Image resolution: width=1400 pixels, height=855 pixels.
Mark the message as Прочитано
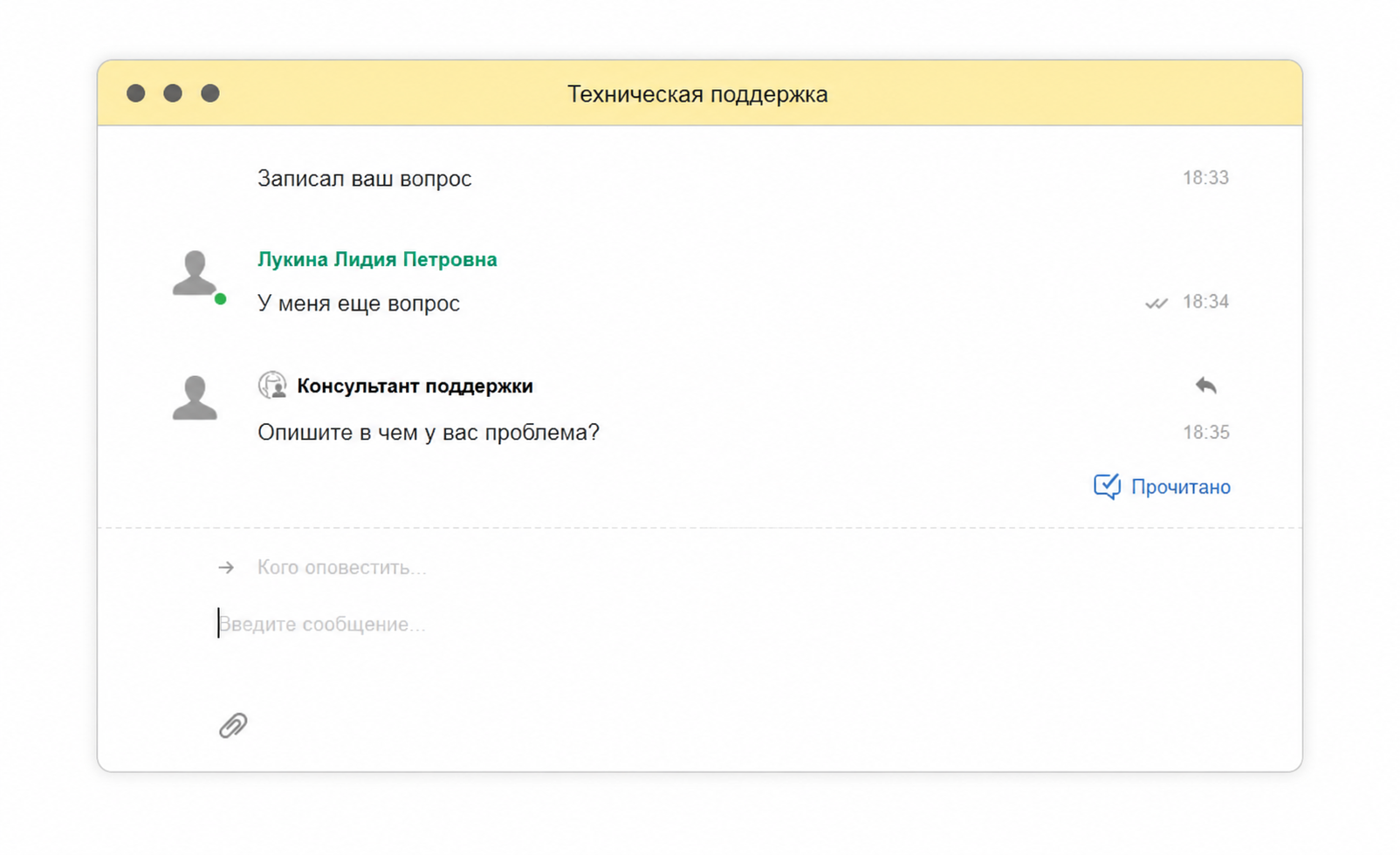click(1162, 486)
